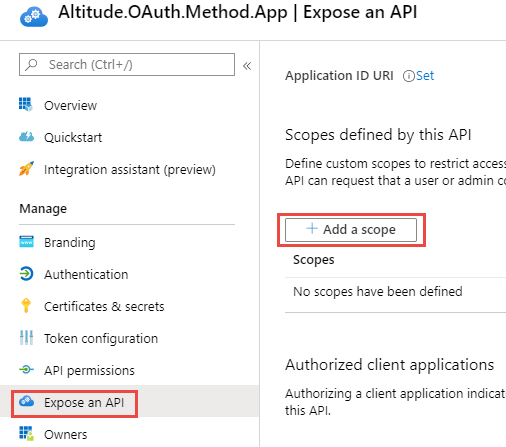506x447 pixels.
Task: Click the Token configuration sliders icon
Action: [x=26, y=338]
